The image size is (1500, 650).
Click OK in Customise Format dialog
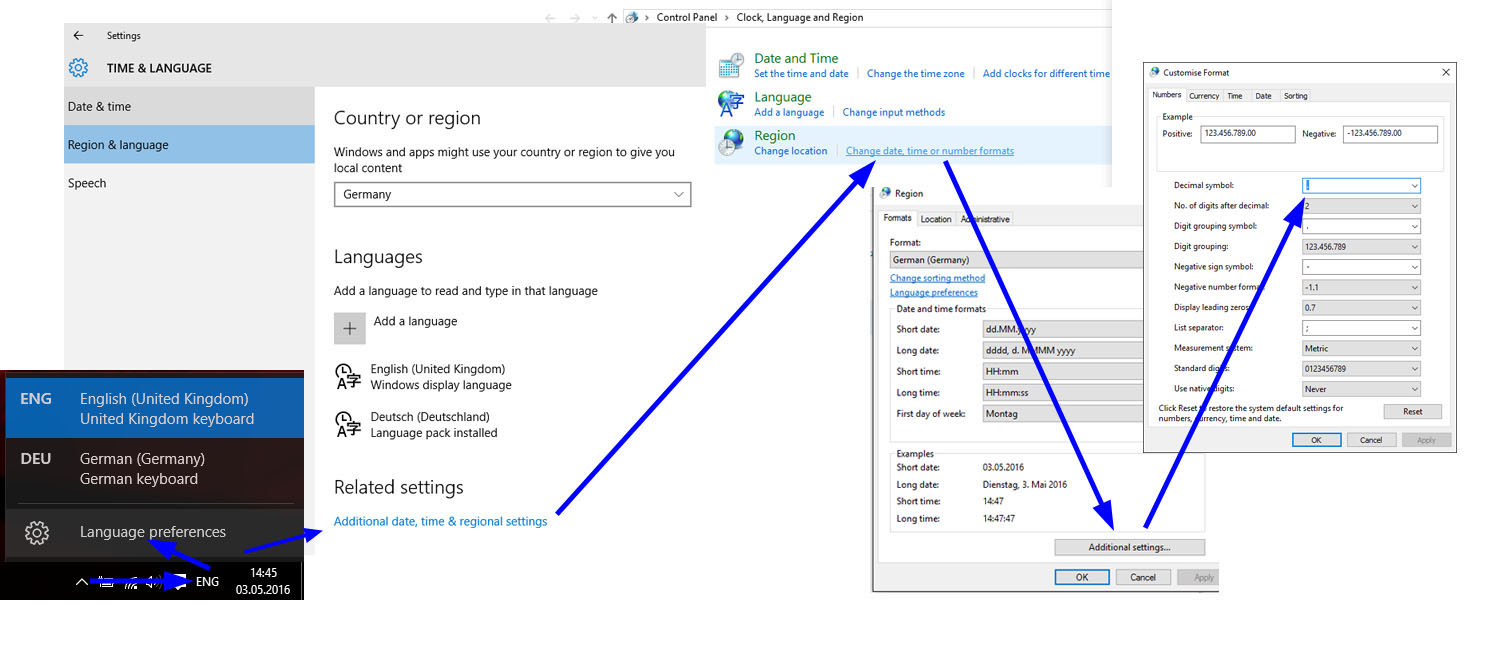pyautogui.click(x=1316, y=440)
